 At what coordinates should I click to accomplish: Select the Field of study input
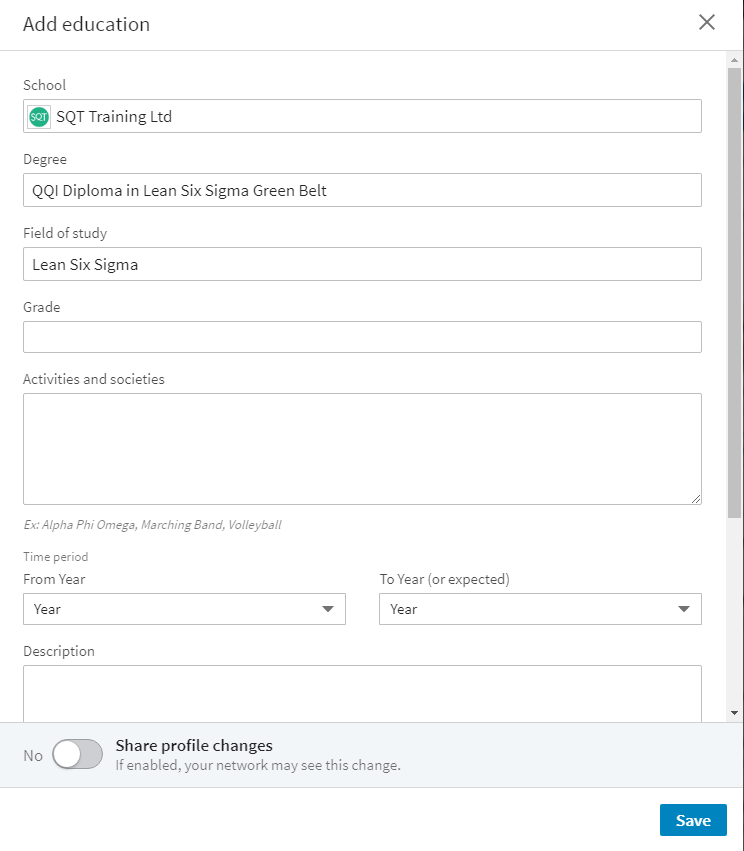pos(363,264)
